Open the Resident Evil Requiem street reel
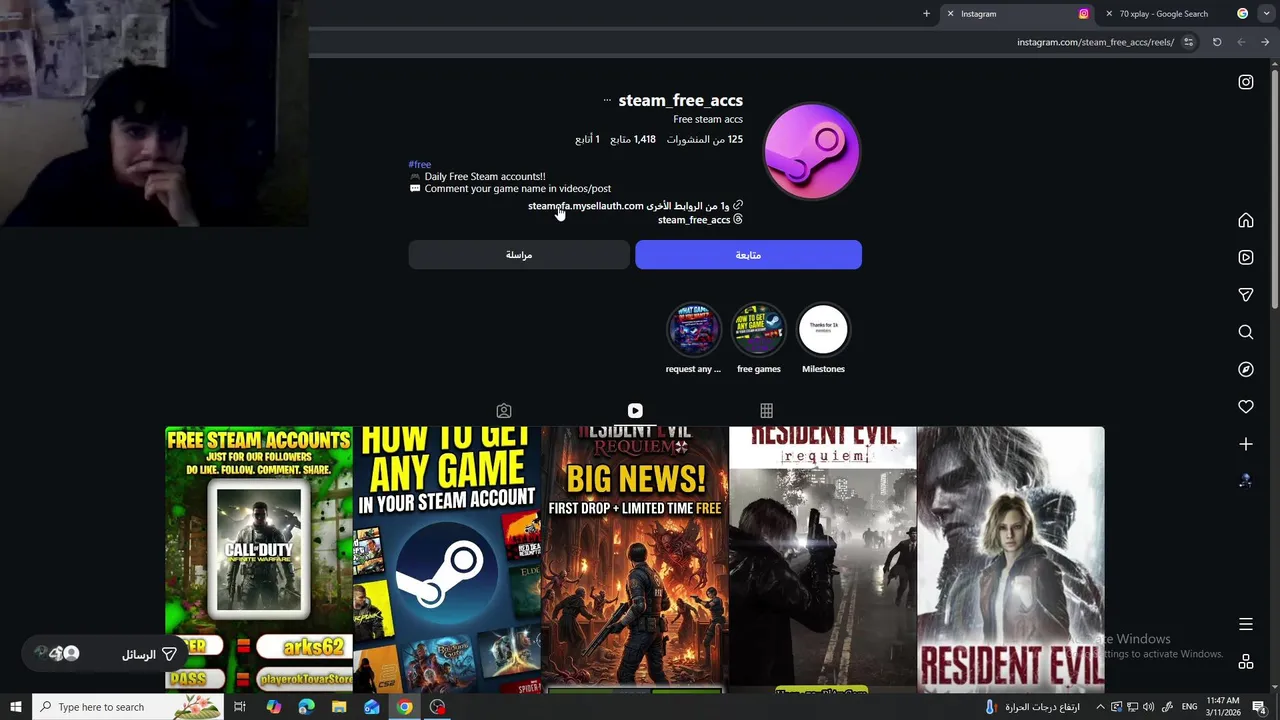Screen dimensions: 1280x720 823,559
